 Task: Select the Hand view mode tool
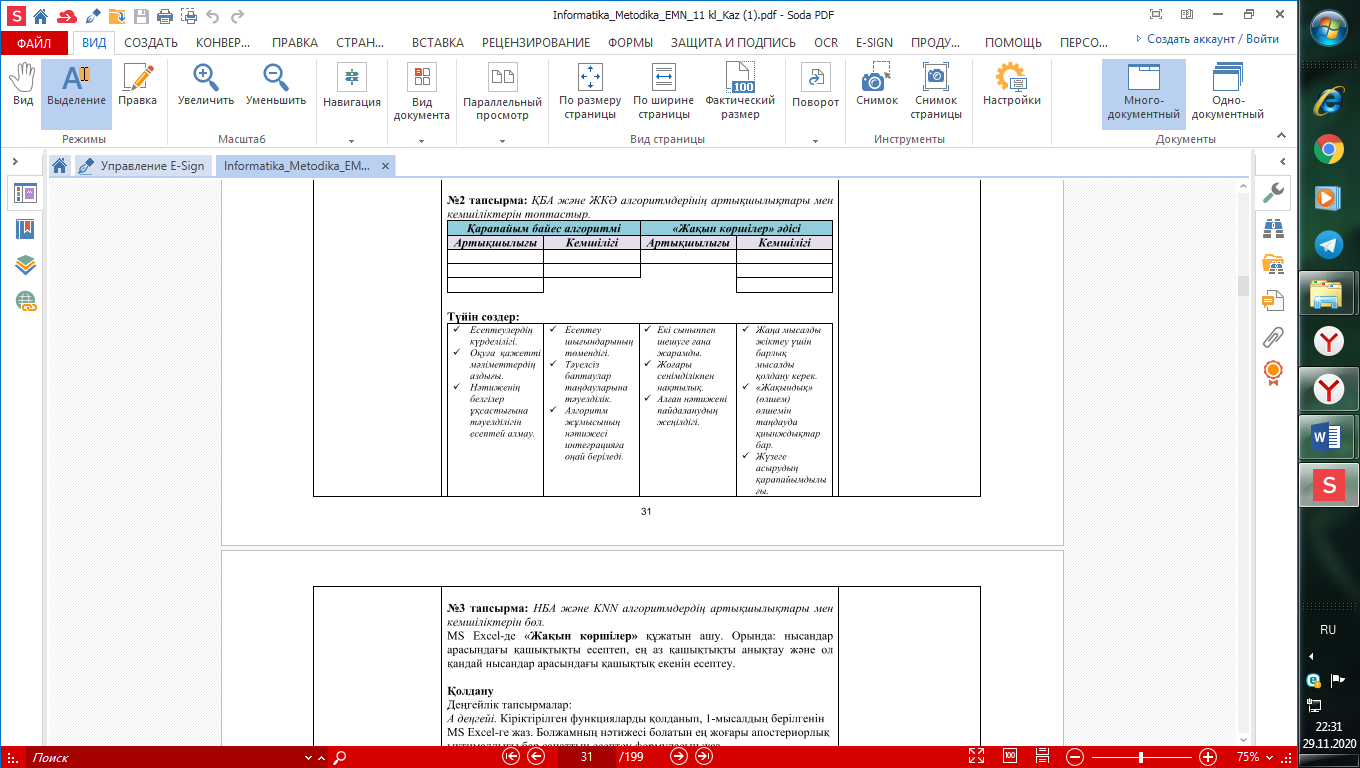[x=22, y=86]
